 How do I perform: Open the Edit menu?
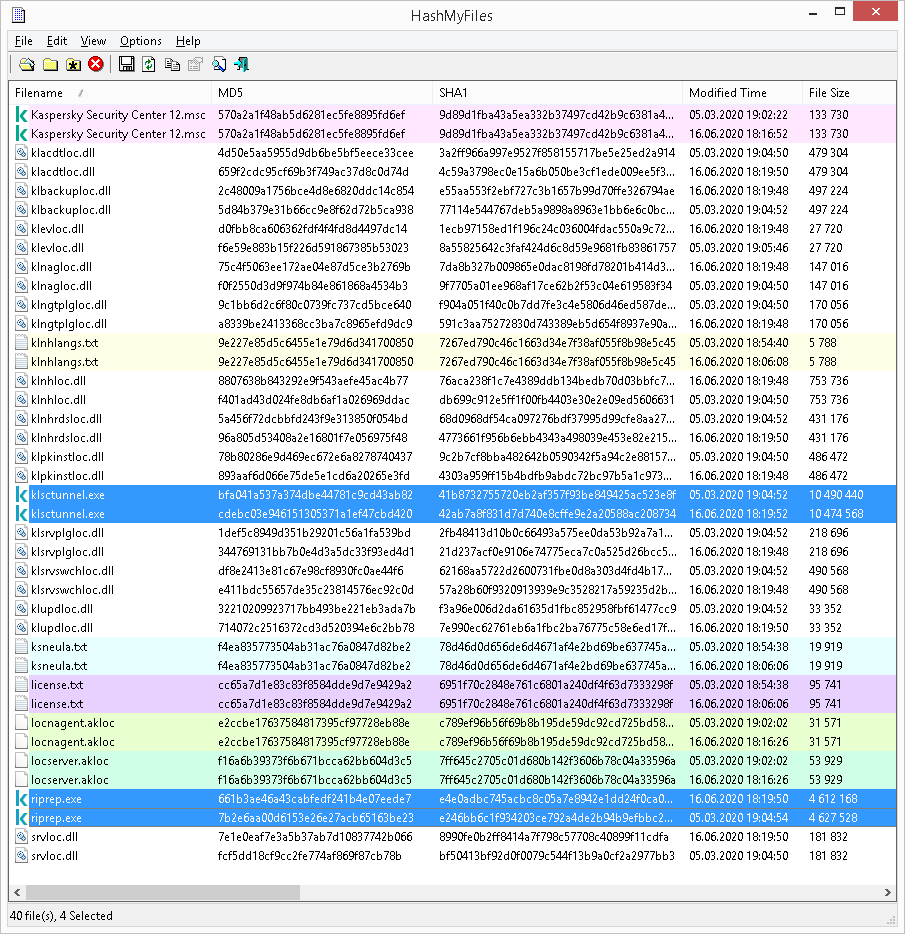57,41
